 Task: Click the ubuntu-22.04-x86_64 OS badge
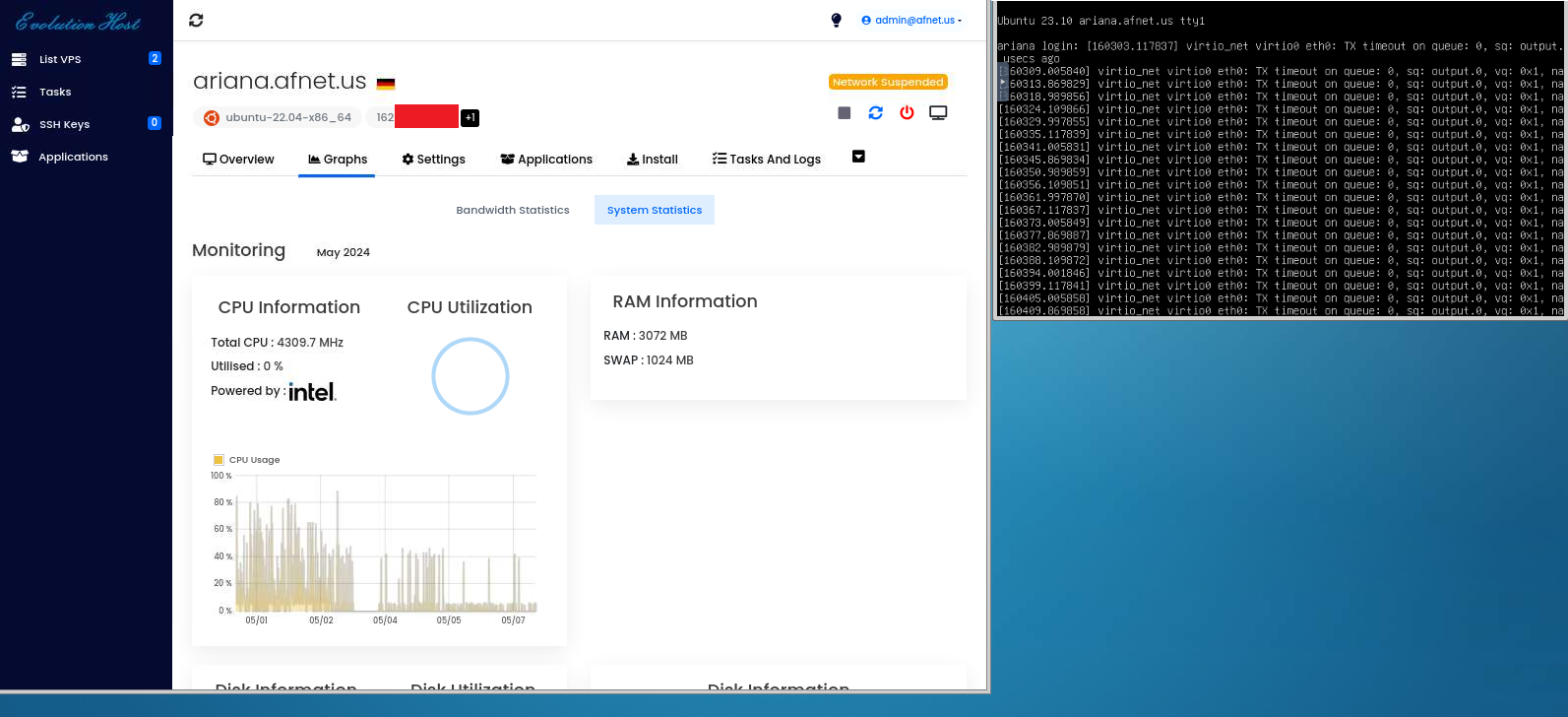(x=279, y=117)
